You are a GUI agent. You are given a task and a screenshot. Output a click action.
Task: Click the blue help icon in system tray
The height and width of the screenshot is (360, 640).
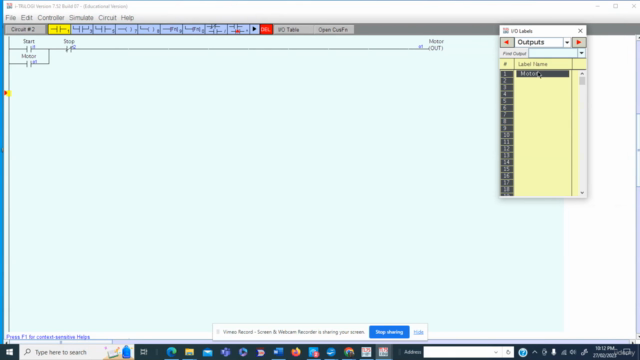[522, 352]
